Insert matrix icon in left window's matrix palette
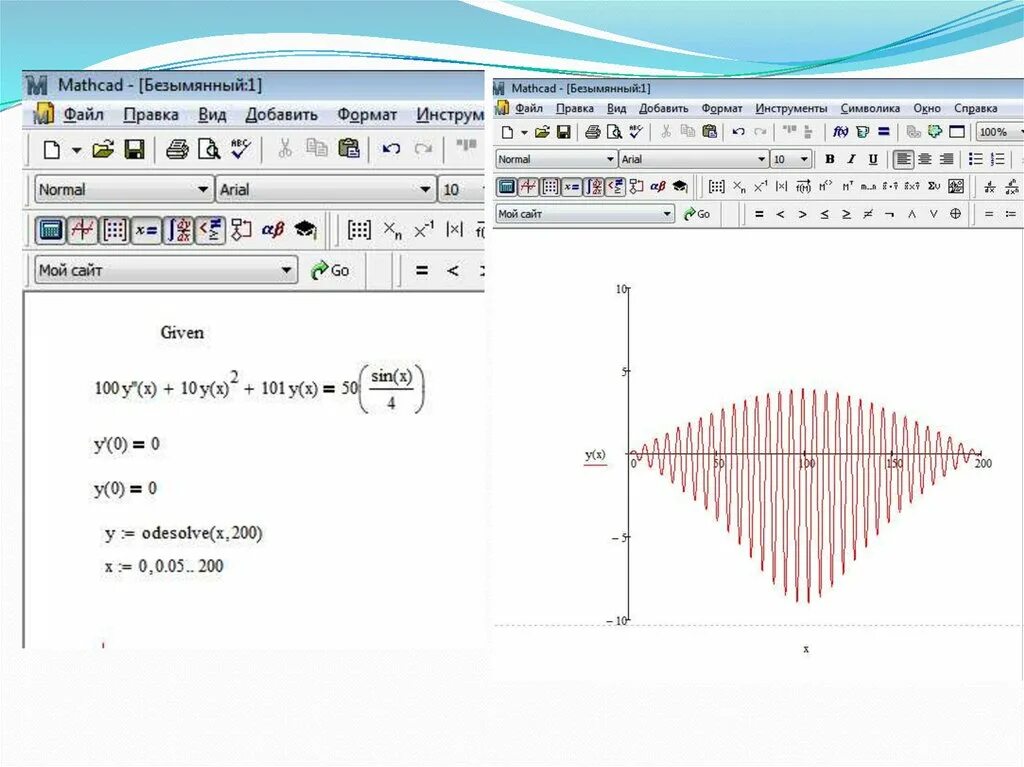 point(359,230)
